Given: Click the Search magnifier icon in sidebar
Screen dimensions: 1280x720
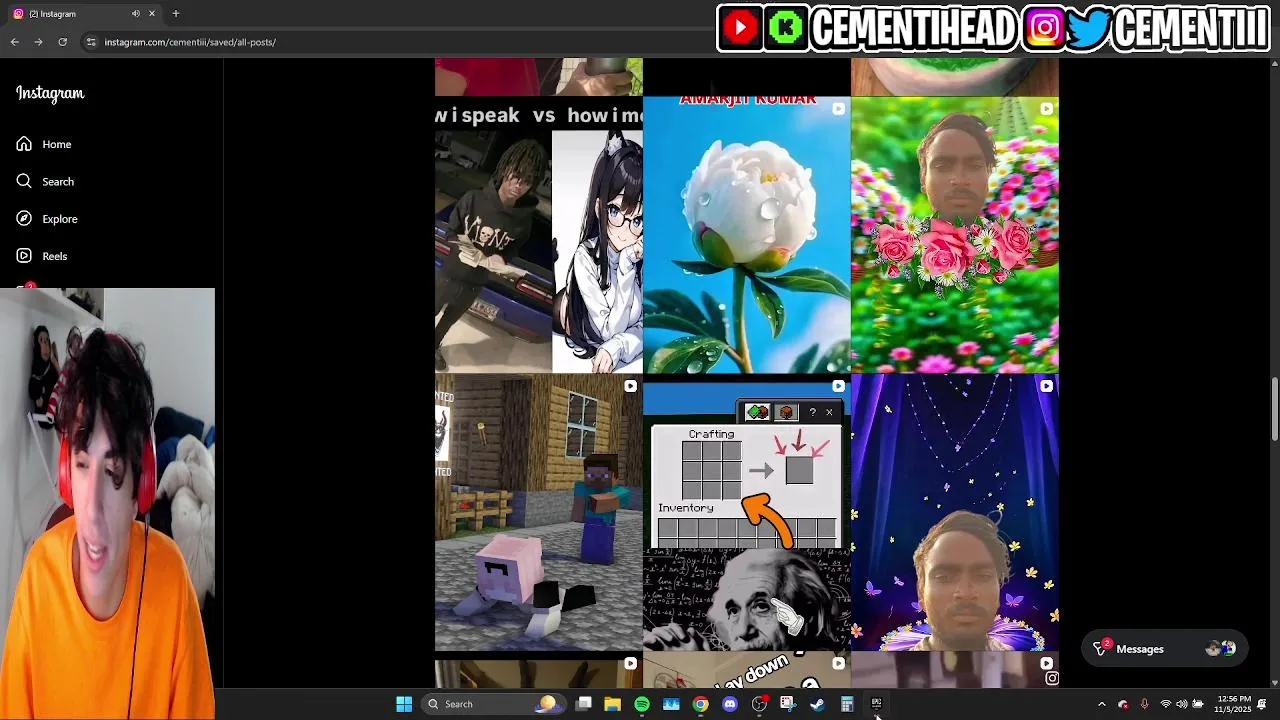Looking at the screenshot, I should coord(24,181).
